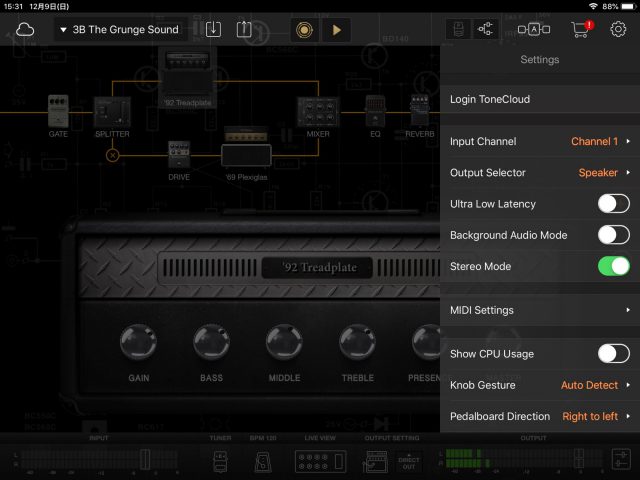The image size is (640, 480).
Task: Click the settings gear icon
Action: [x=618, y=29]
